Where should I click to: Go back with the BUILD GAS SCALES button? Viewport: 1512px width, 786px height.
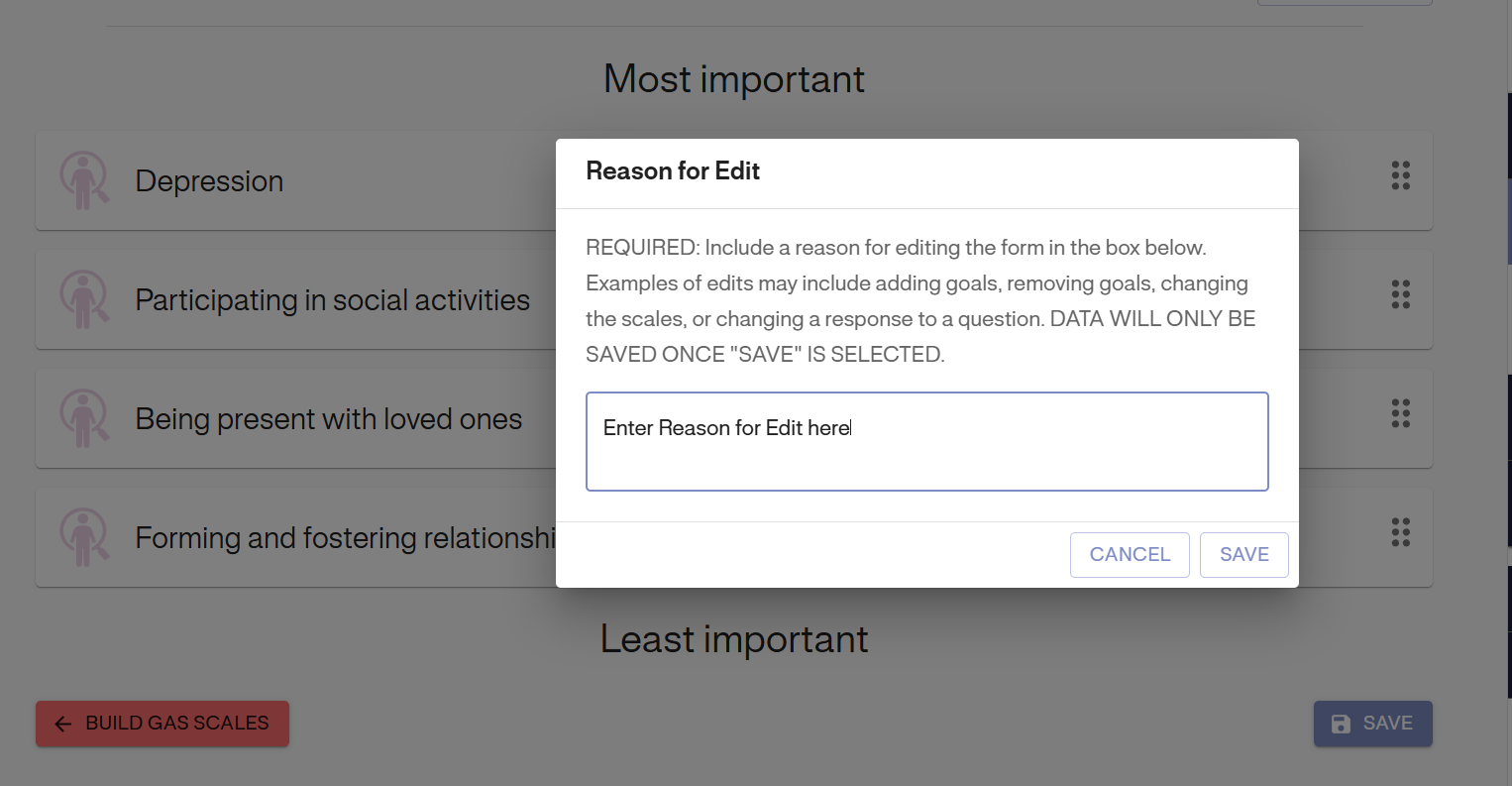pos(162,724)
